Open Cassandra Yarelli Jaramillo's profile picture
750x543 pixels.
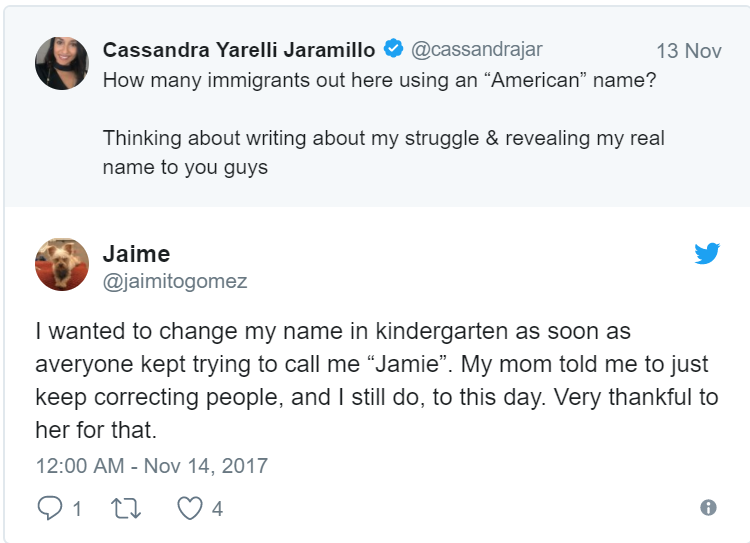click(x=62, y=63)
